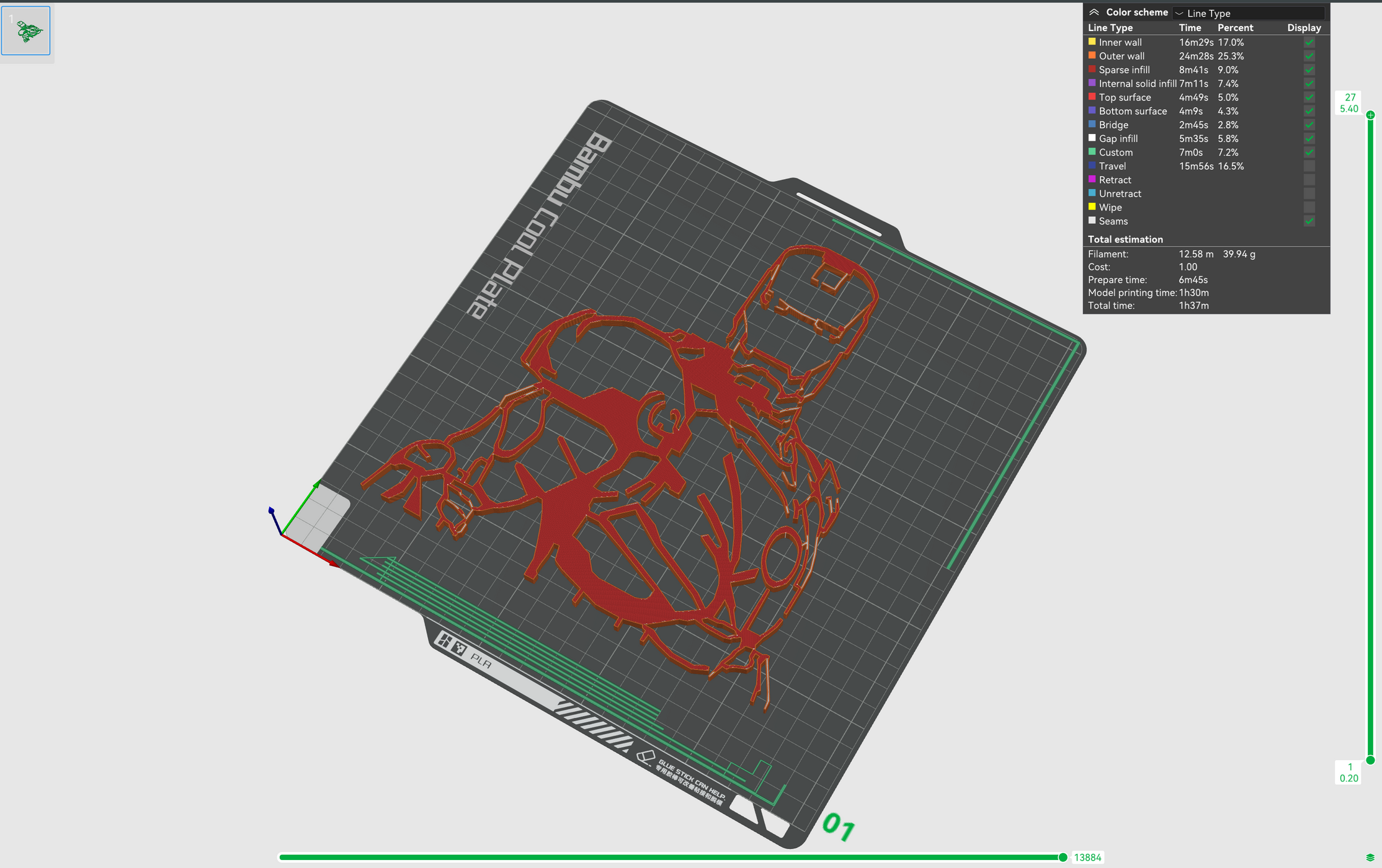The width and height of the screenshot is (1382, 868).
Task: Enable the Travel display checkbox
Action: (1309, 166)
